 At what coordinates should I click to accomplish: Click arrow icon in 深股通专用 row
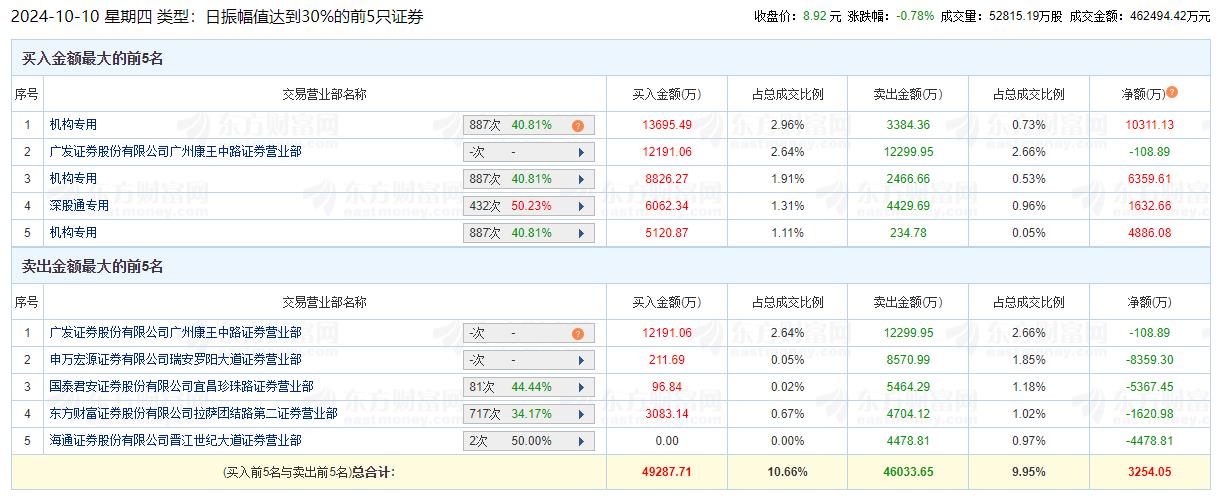(x=580, y=207)
